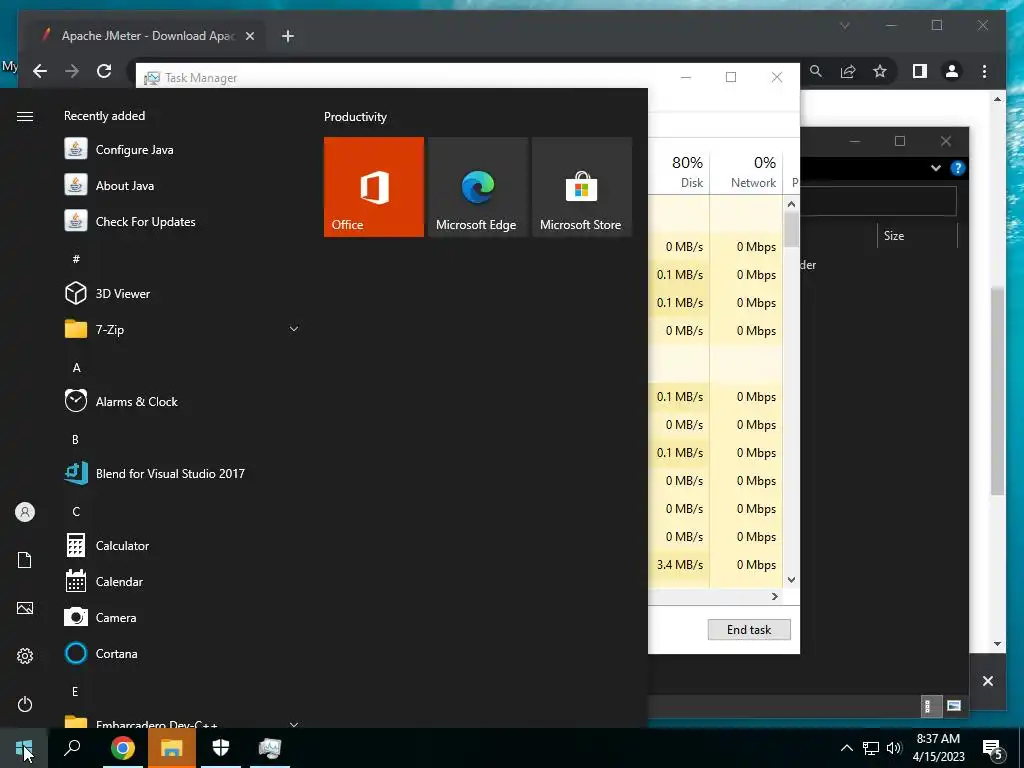Click the Chrome zoom magnifier icon
Viewport: 1024px width, 768px height.
pyautogui.click(x=816, y=71)
